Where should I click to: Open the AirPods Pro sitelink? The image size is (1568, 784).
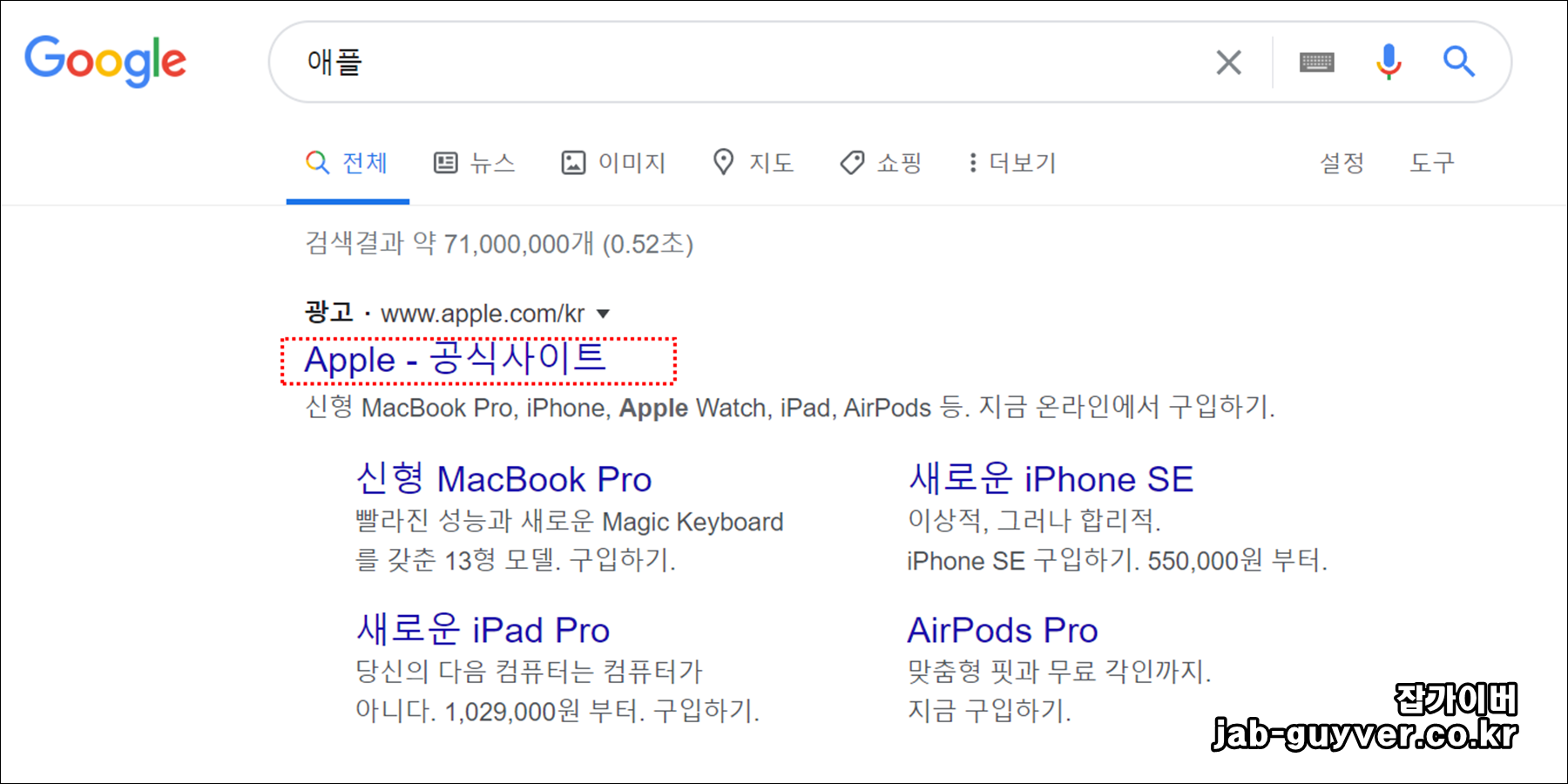pyautogui.click(x=1003, y=630)
